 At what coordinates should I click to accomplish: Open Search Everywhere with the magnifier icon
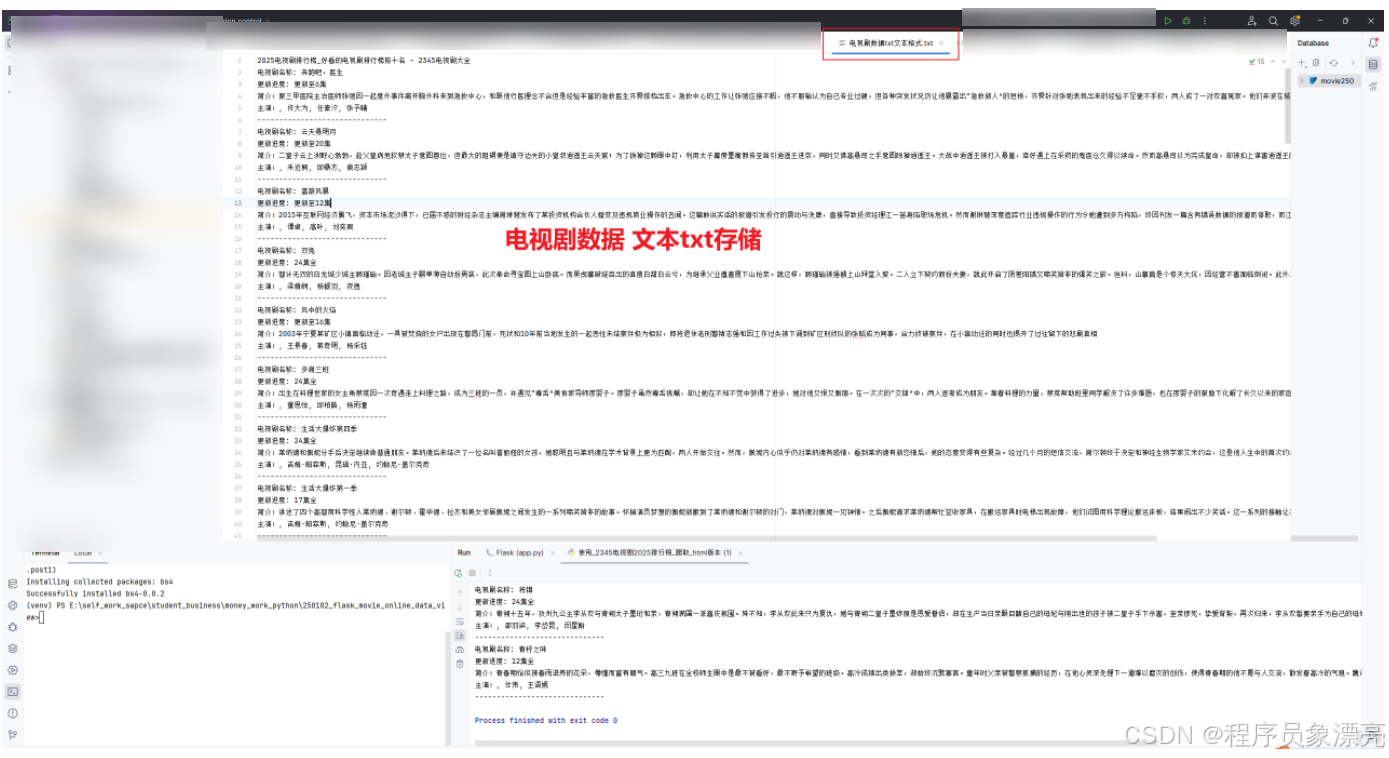[1273, 21]
